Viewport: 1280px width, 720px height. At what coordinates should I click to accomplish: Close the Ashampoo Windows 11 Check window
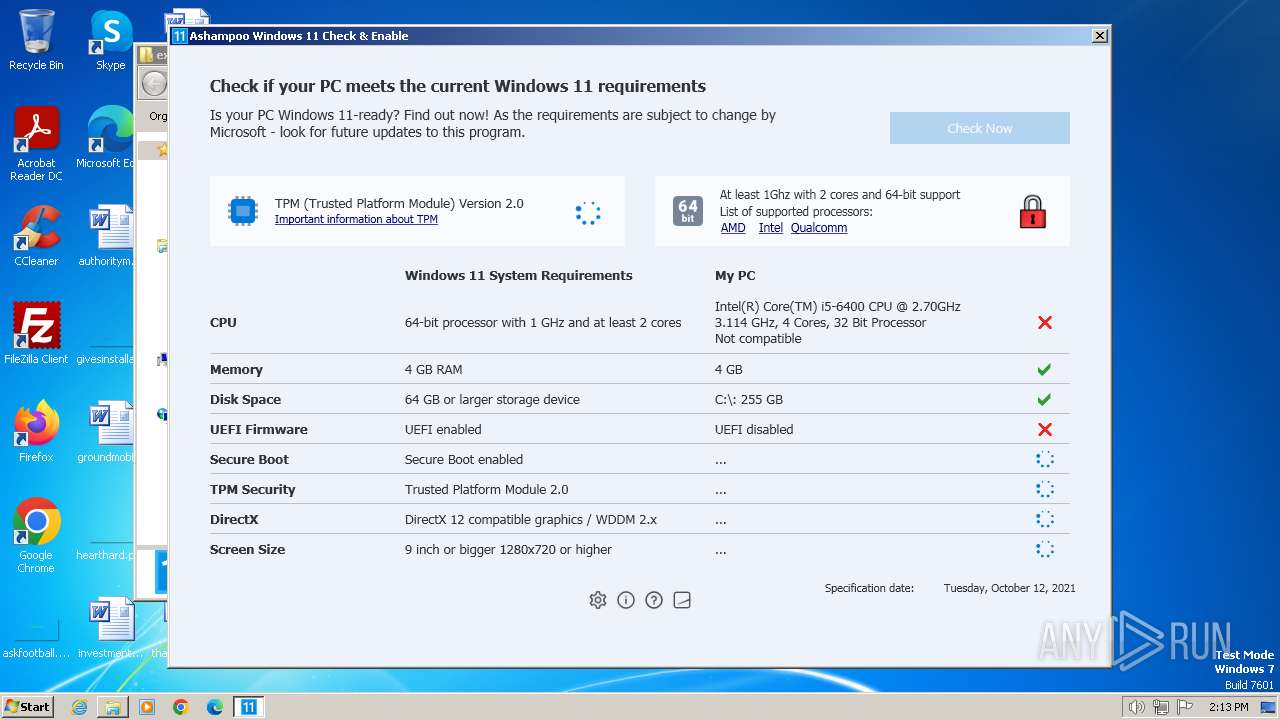point(1100,36)
